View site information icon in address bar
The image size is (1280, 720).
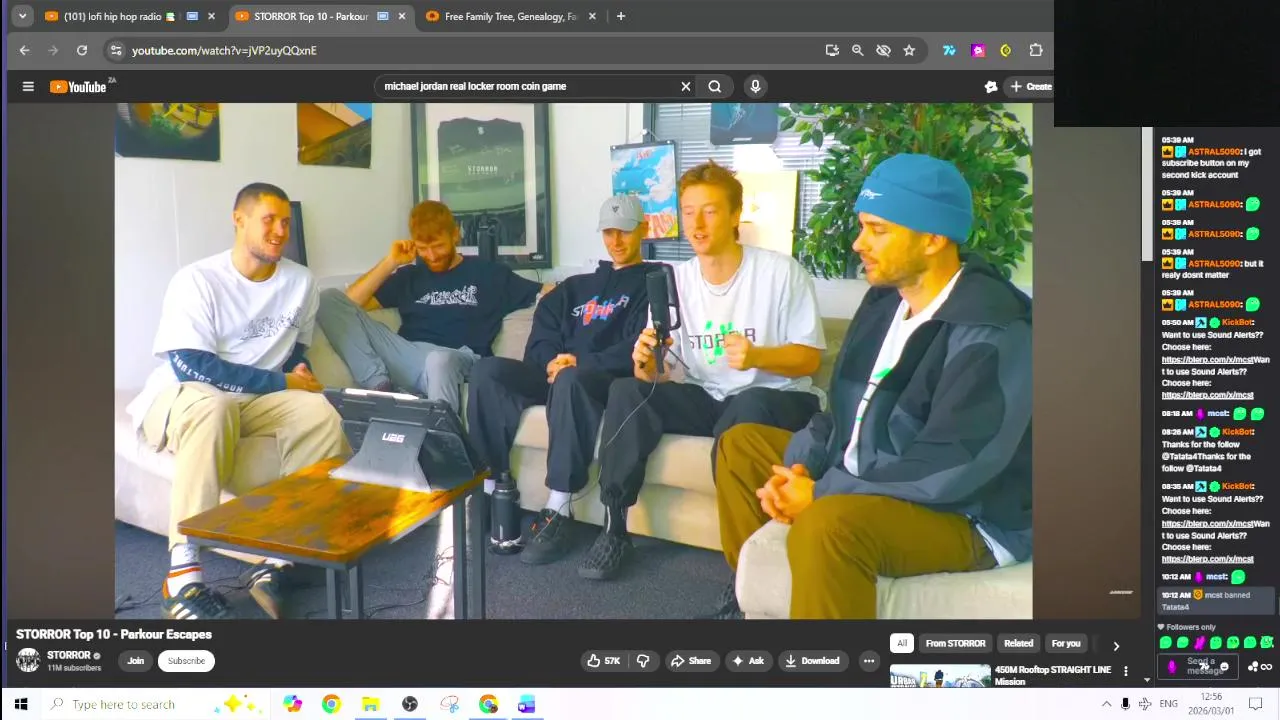pos(116,50)
